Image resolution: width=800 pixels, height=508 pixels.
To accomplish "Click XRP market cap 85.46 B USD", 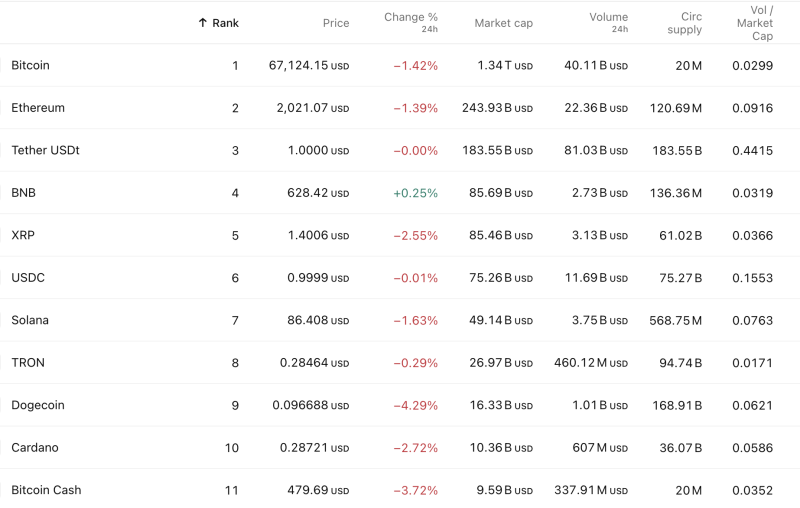I will pos(501,235).
